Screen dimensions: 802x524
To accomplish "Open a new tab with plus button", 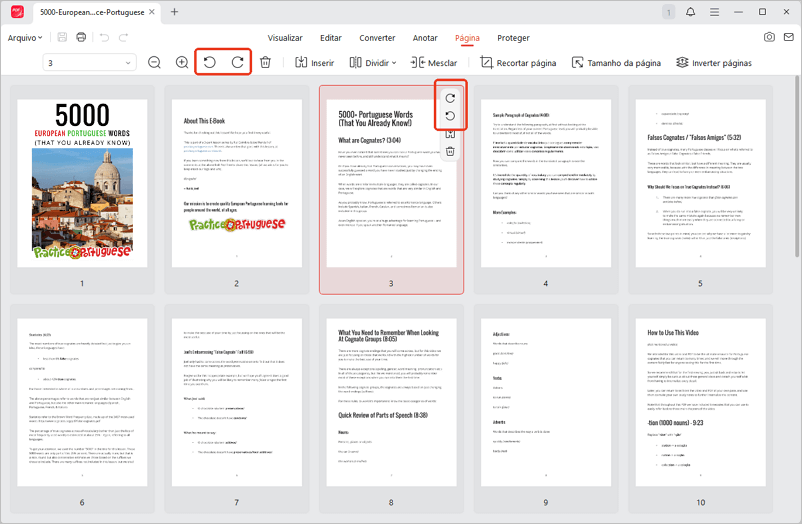I will [174, 12].
